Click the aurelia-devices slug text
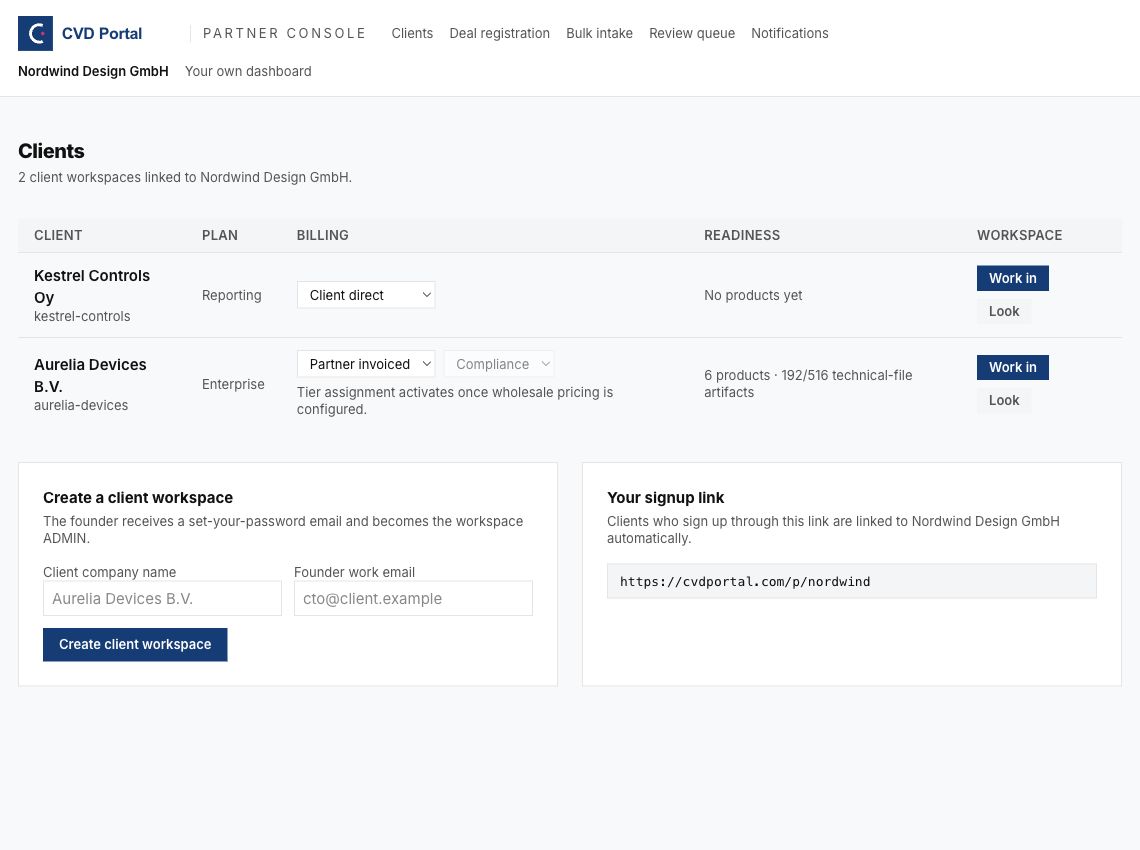1140x850 pixels. coord(81,406)
